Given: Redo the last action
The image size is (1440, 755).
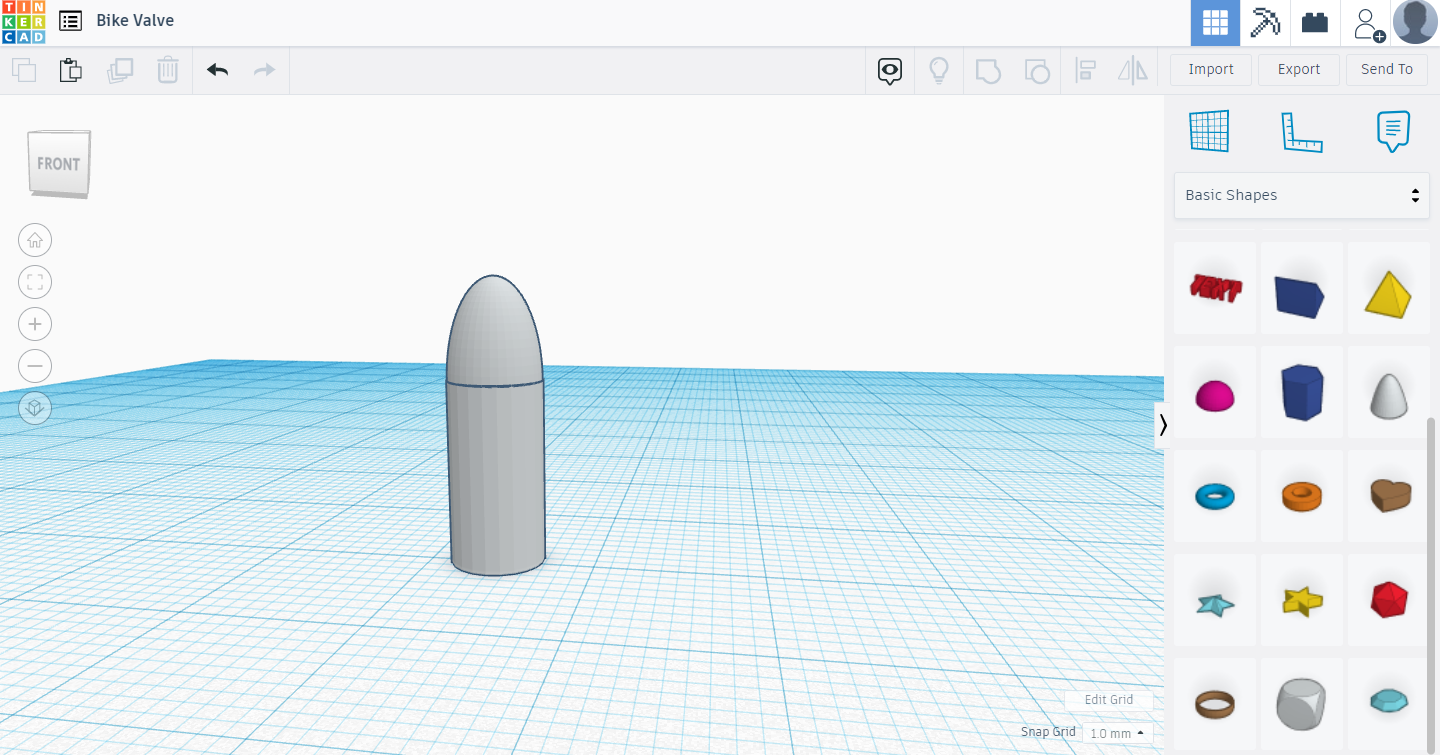Looking at the screenshot, I should (x=264, y=70).
